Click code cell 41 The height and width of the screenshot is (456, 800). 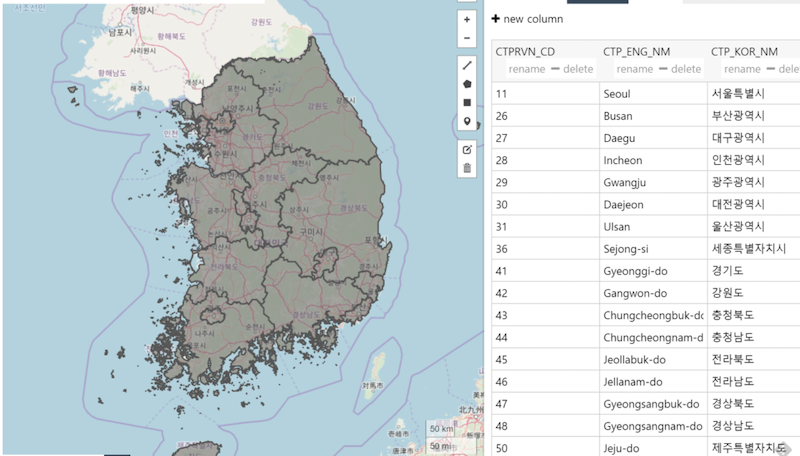(545, 271)
